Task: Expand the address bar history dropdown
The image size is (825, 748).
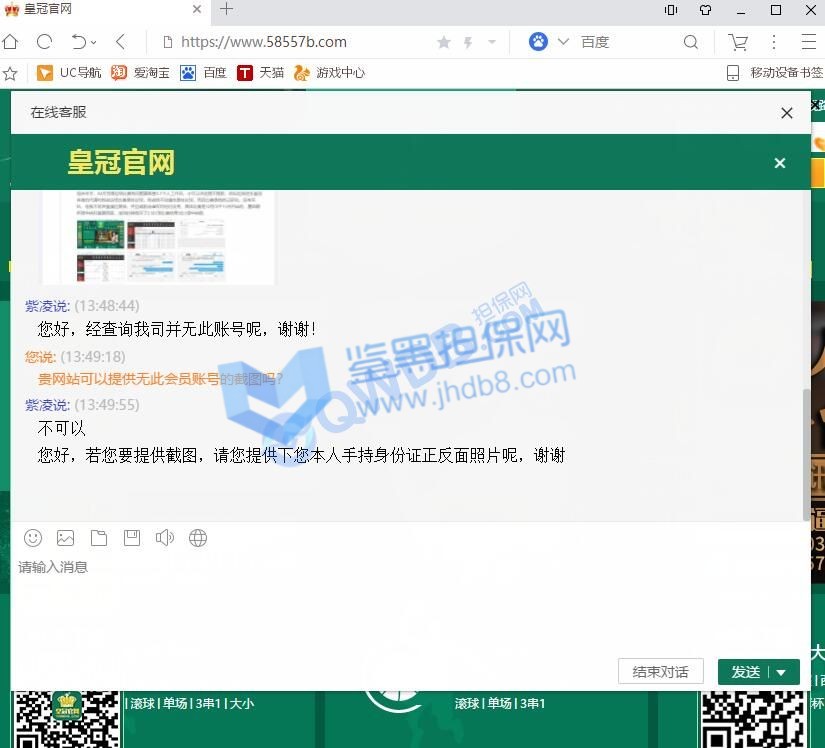Action: point(492,42)
